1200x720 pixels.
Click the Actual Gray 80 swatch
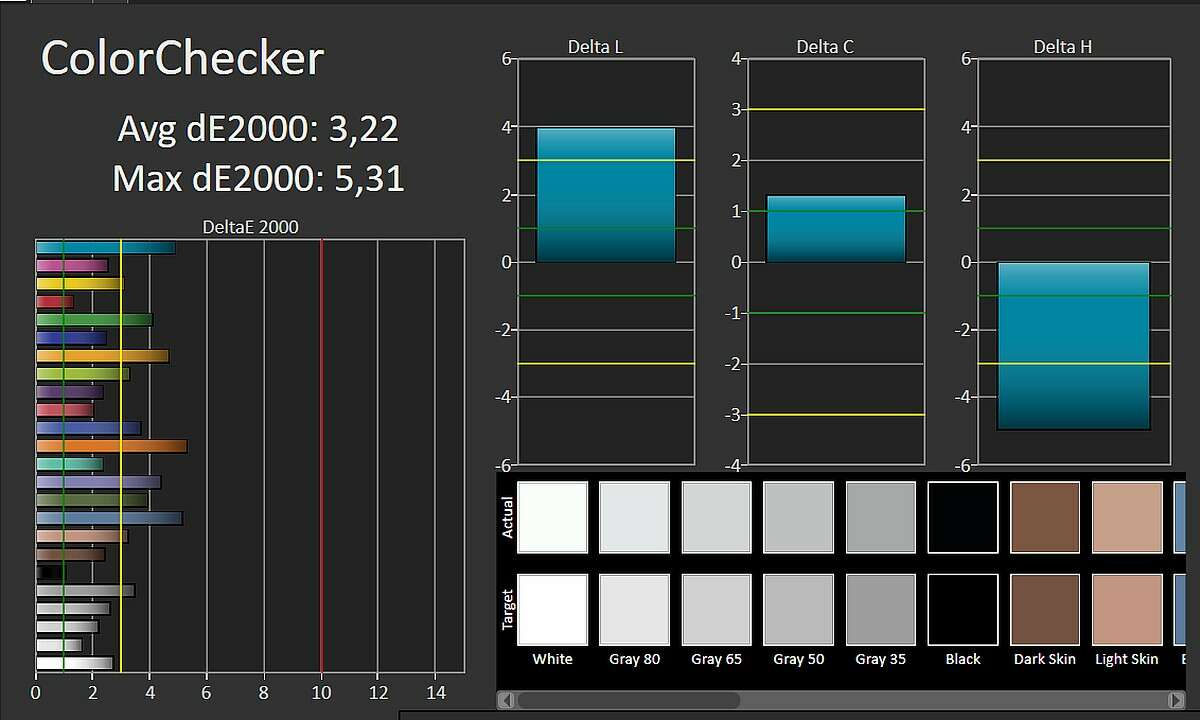pyautogui.click(x=634, y=517)
